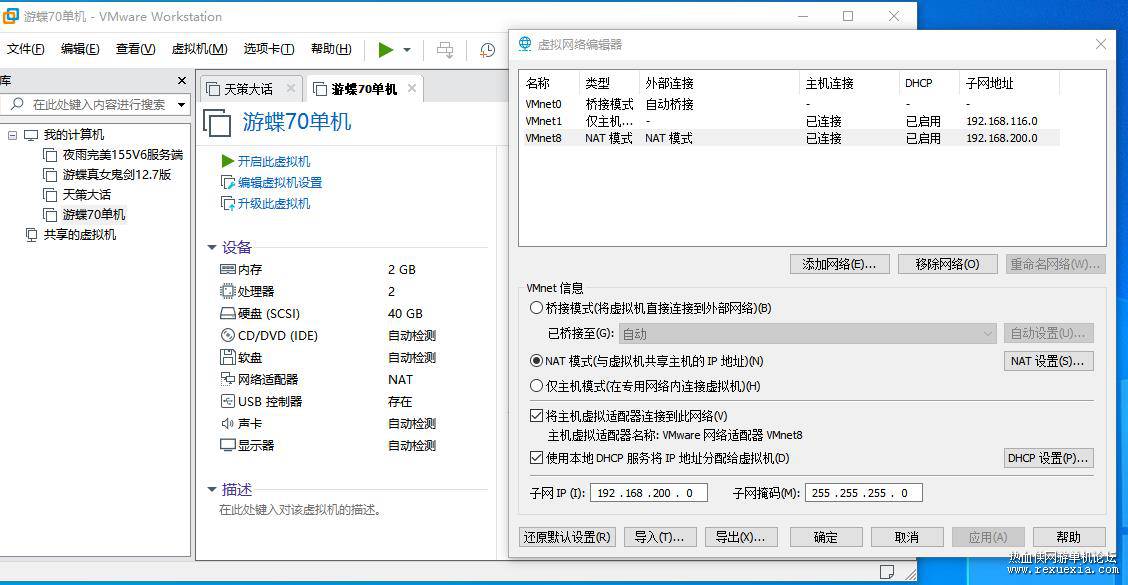The height and width of the screenshot is (585, 1128).
Task: Click the 编辑虚拟机设置 link
Action: point(280,183)
